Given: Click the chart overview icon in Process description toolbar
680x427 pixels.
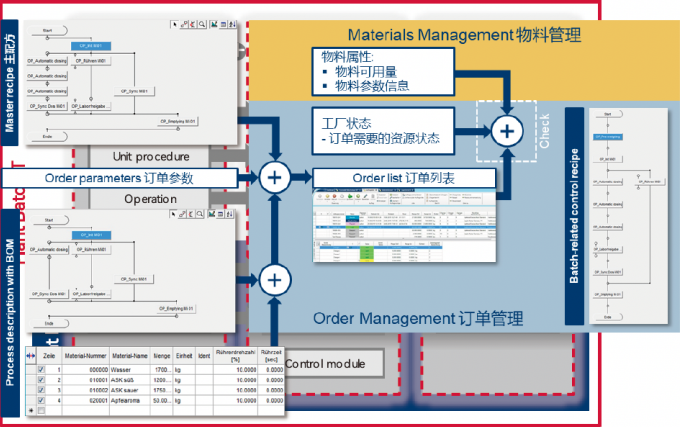Looking at the screenshot, I should 212,214.
